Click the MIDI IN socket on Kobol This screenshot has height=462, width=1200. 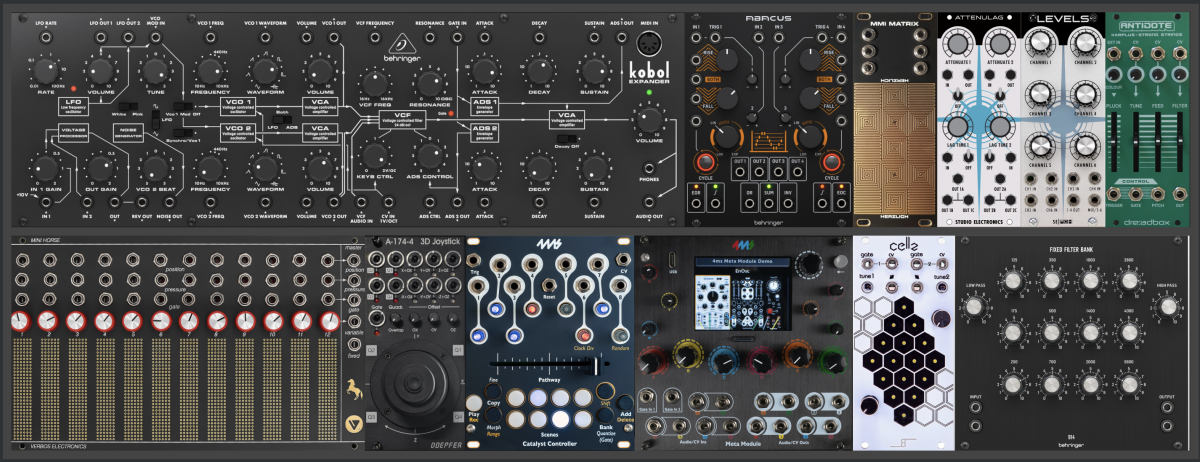649,44
